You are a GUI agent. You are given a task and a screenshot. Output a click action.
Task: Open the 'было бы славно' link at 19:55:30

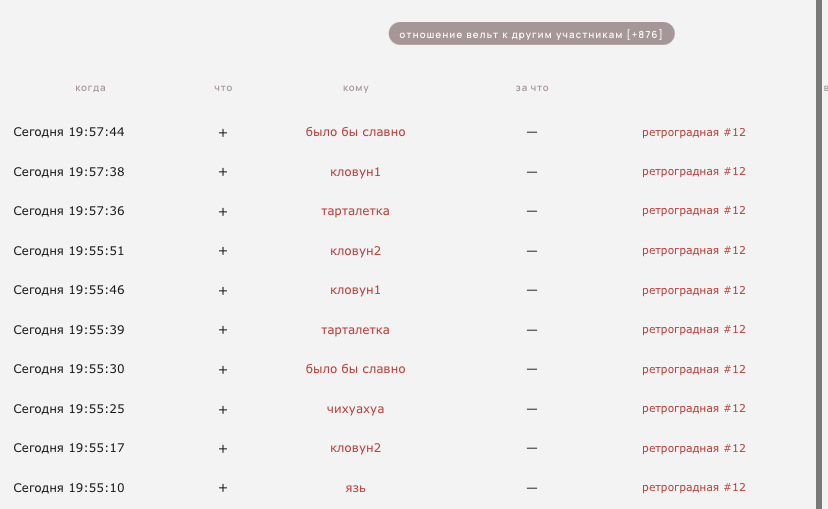point(355,369)
